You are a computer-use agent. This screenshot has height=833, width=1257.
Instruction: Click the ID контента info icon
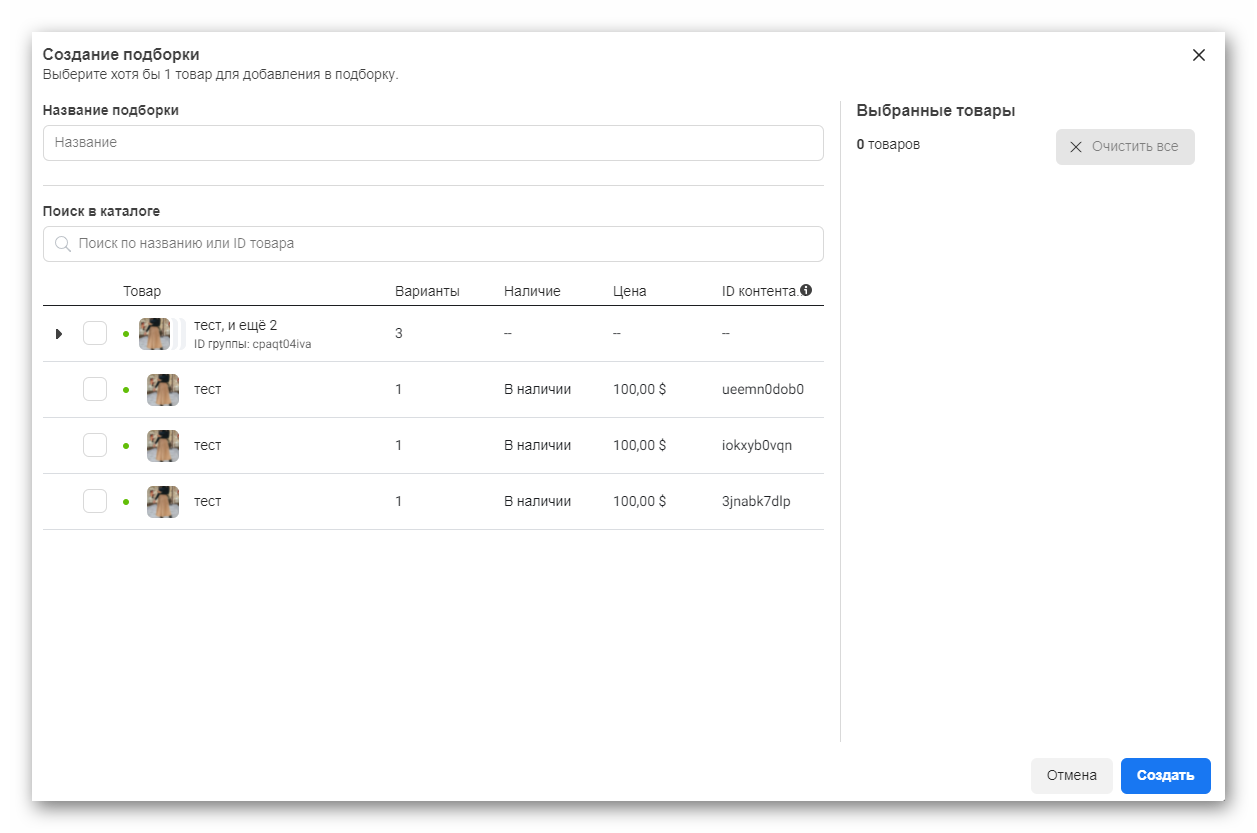(x=806, y=291)
